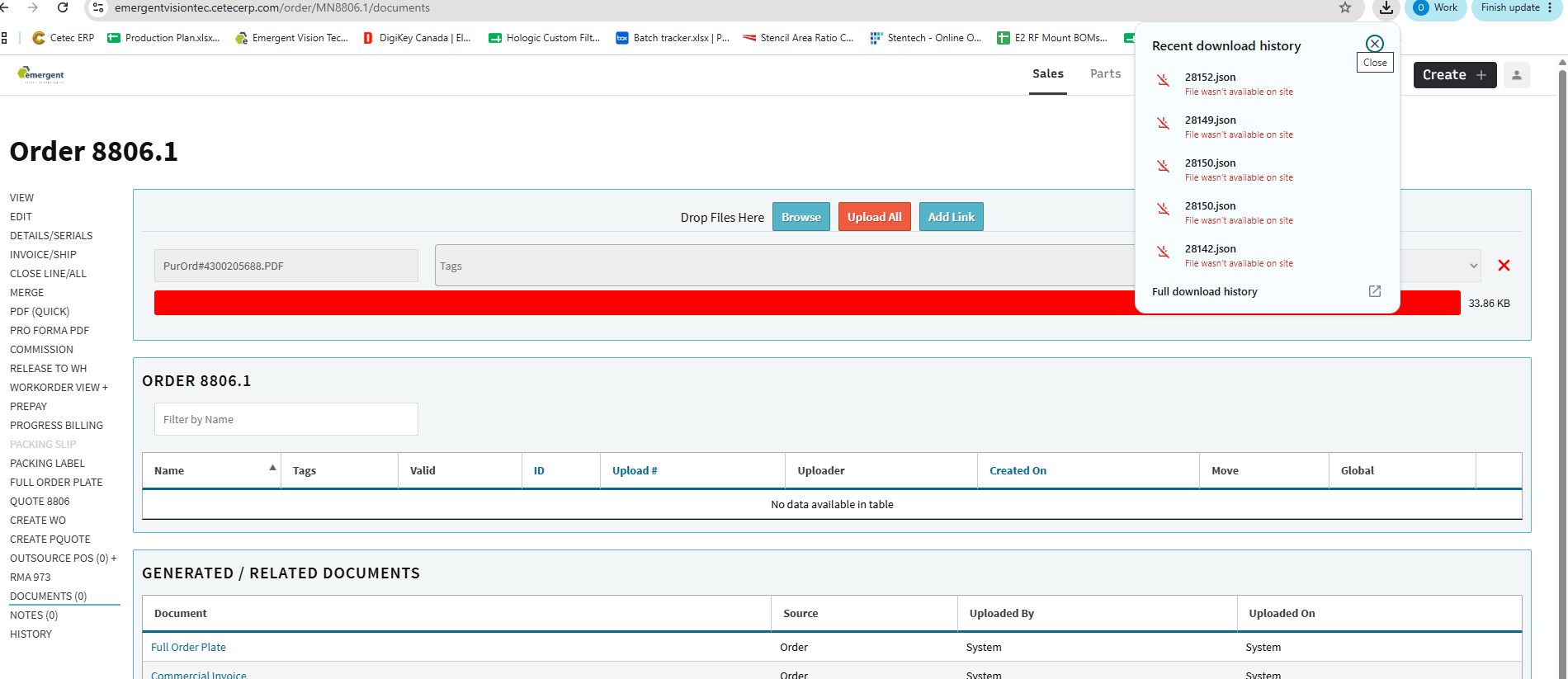Open full download history external link icon
The height and width of the screenshot is (679, 1568).
pyautogui.click(x=1375, y=291)
